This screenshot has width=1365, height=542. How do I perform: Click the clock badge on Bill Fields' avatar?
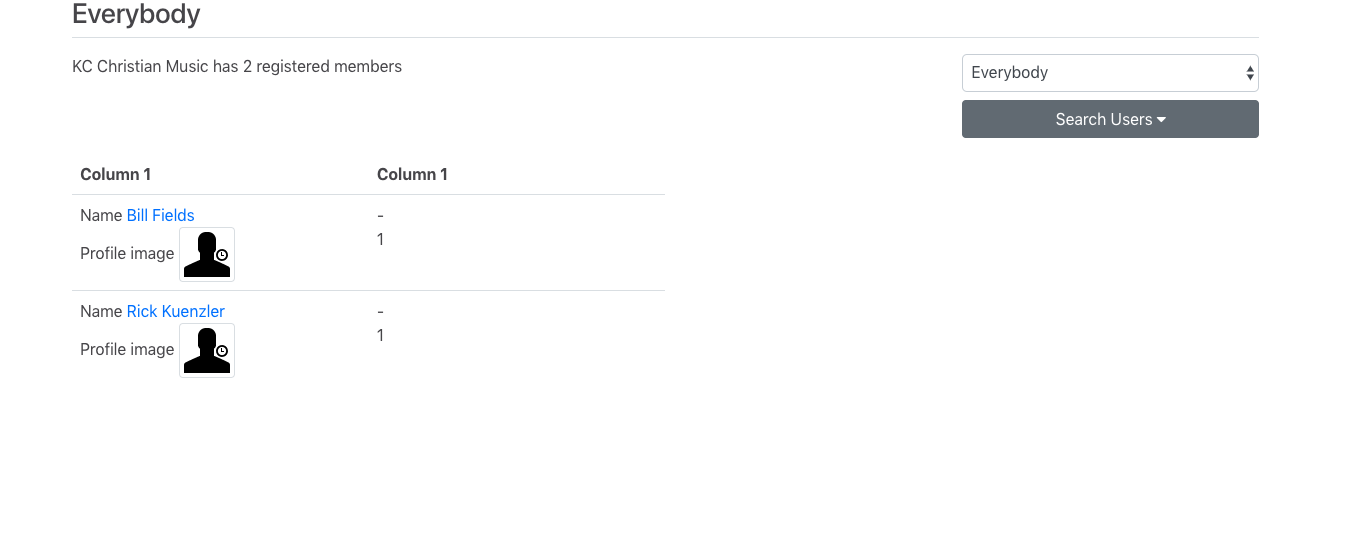point(222,255)
